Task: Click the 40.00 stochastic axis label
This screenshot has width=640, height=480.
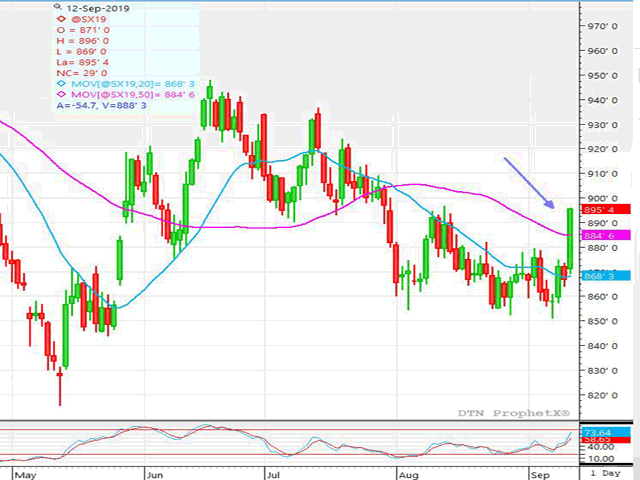Action: click(600, 447)
